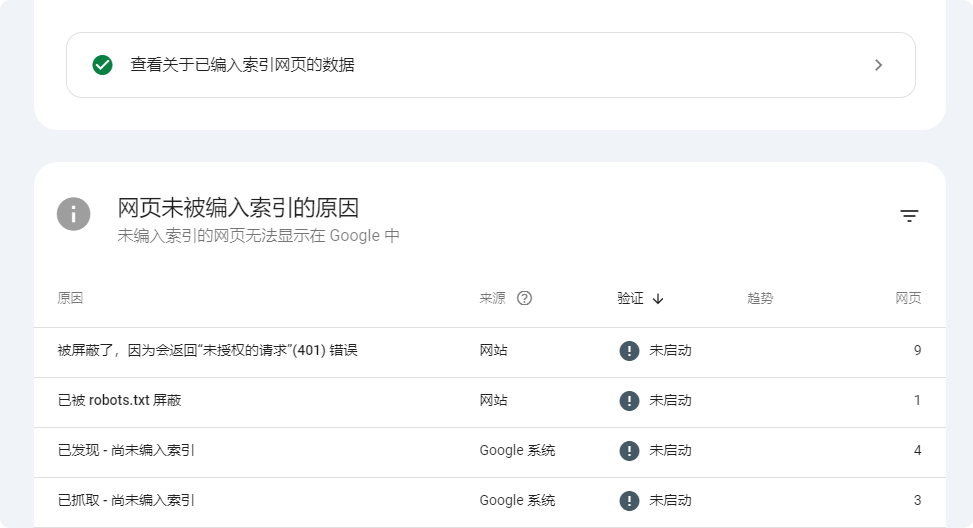This screenshot has height=528, width=973.
Task: Open the 已发现 - 尚未编入索引 row
Action: (x=490, y=450)
